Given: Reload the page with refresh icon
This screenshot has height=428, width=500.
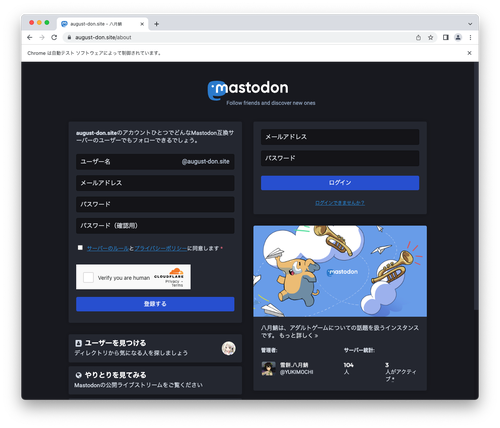Looking at the screenshot, I should (x=54, y=37).
